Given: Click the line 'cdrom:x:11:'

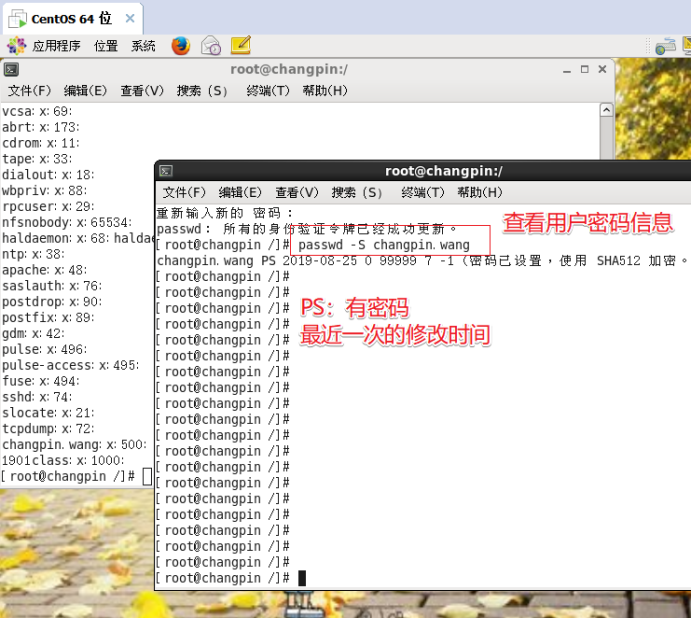Looking at the screenshot, I should coord(41,143).
